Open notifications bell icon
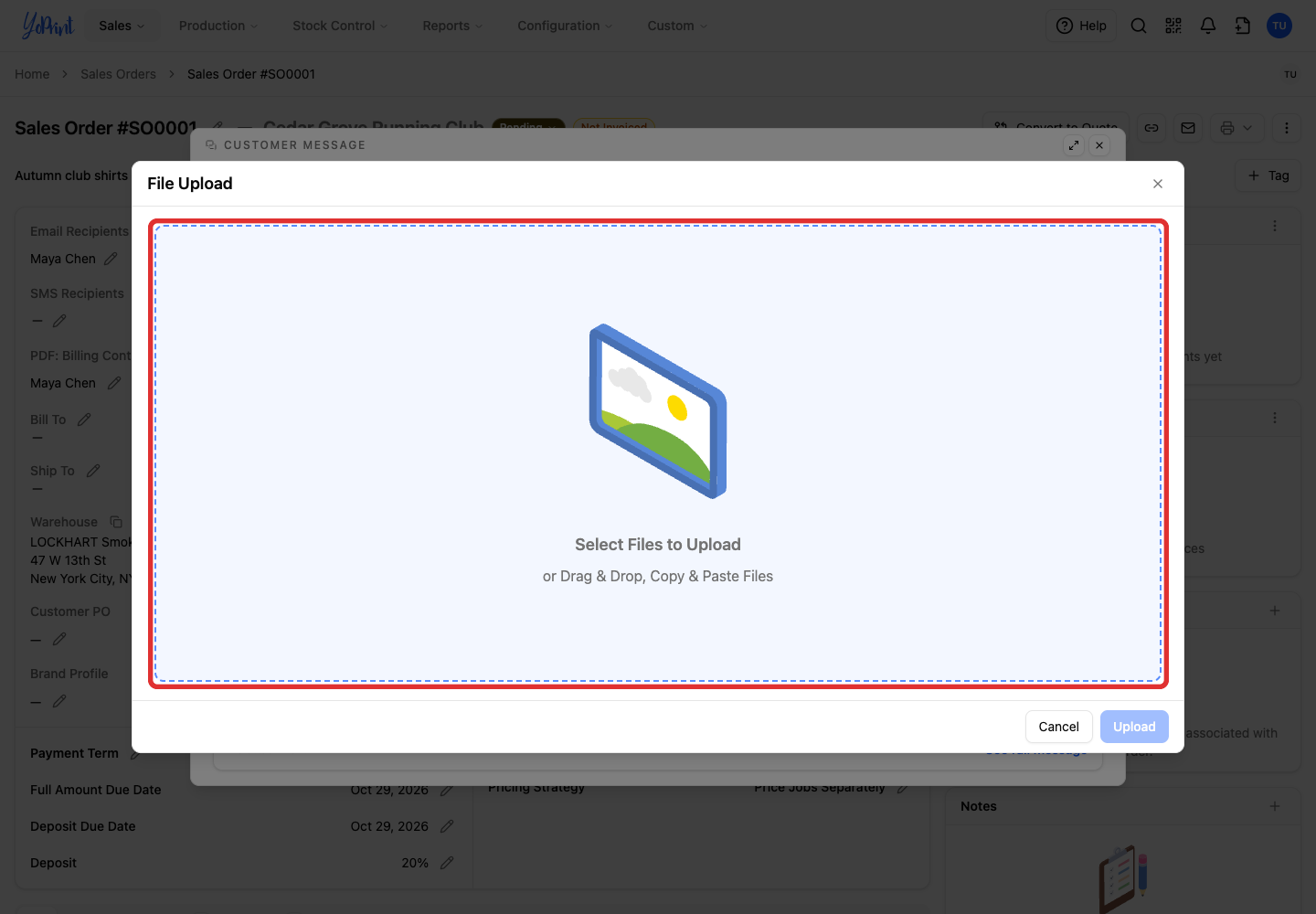The height and width of the screenshot is (914, 1316). (x=1208, y=26)
